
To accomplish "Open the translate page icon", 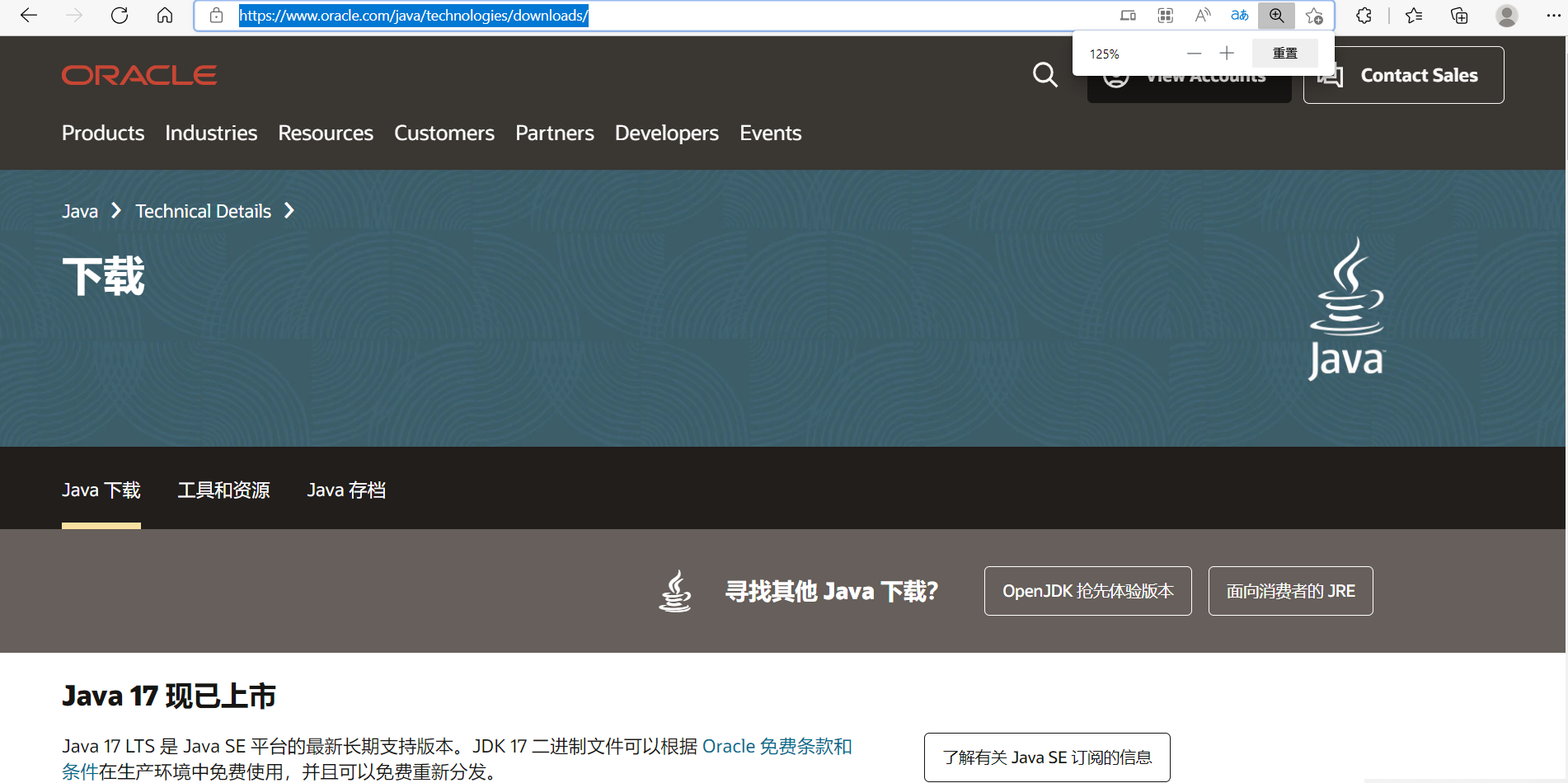I will coord(1240,16).
